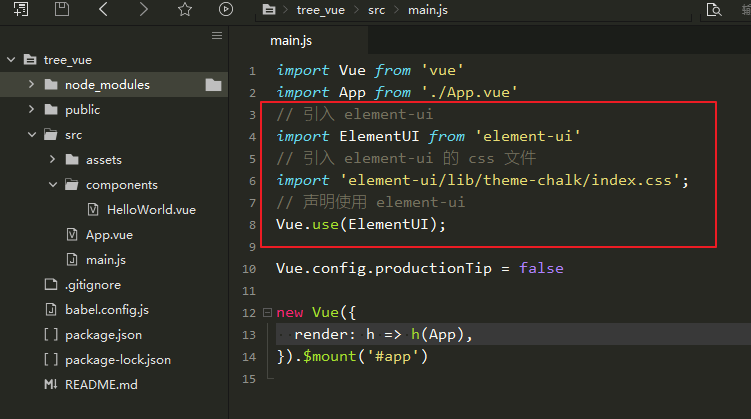Open the project panel hamburger menu
This screenshot has width=751, height=419.
(217, 36)
